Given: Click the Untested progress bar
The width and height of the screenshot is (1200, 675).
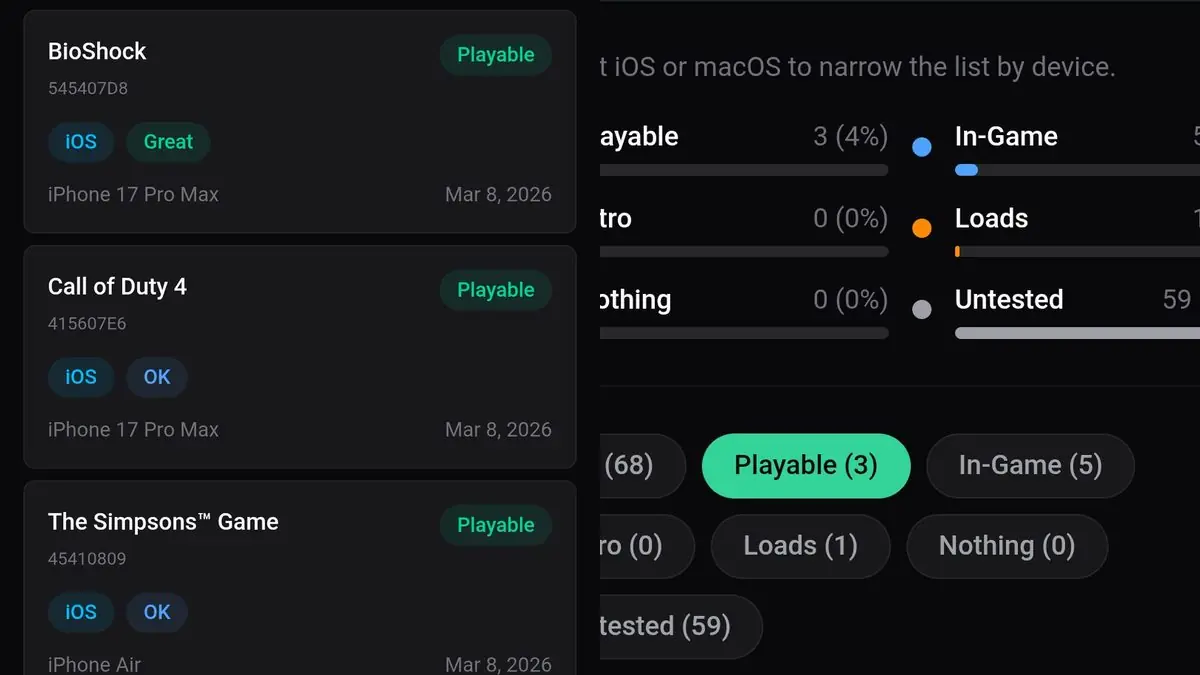Looking at the screenshot, I should pyautogui.click(x=1076, y=333).
